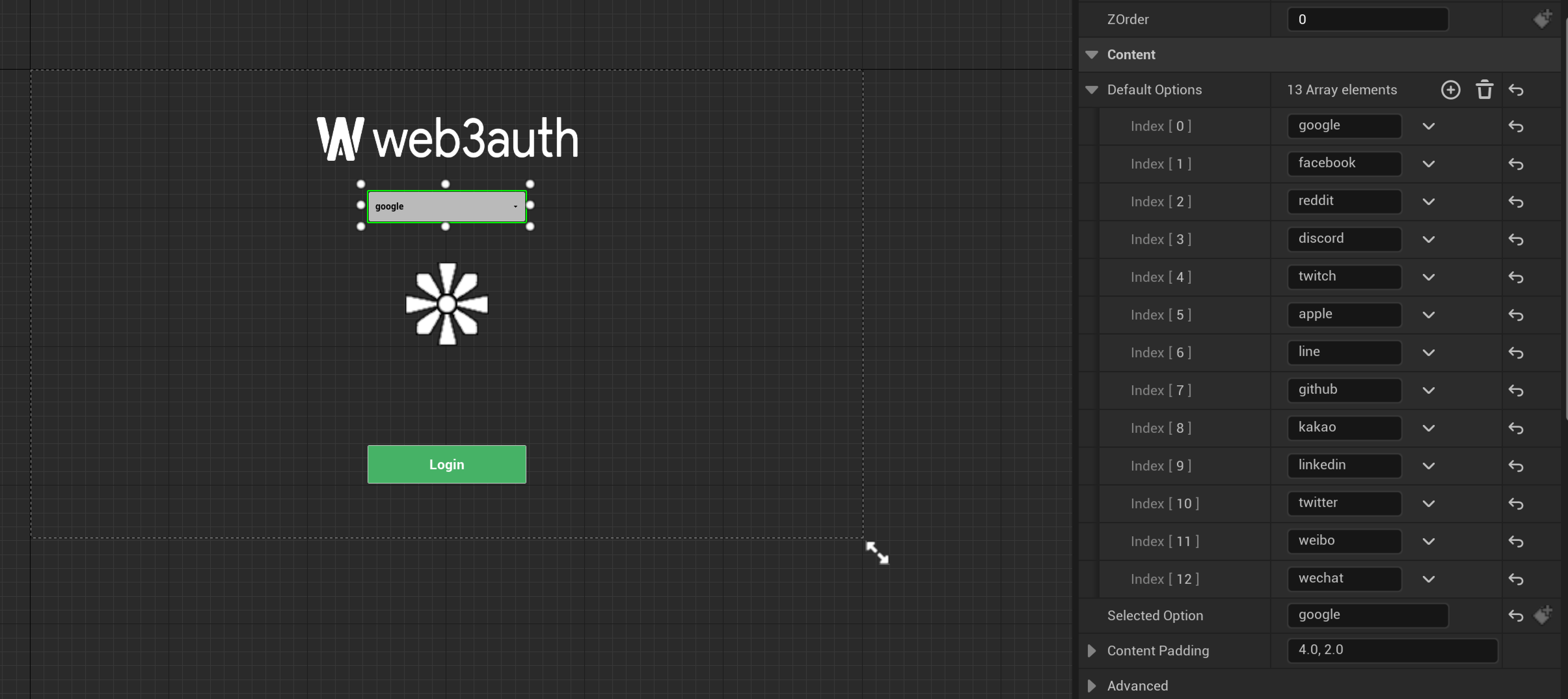Viewport: 1568px width, 699px height.
Task: Reset the wechat value at Index 12
Action: [1516, 579]
